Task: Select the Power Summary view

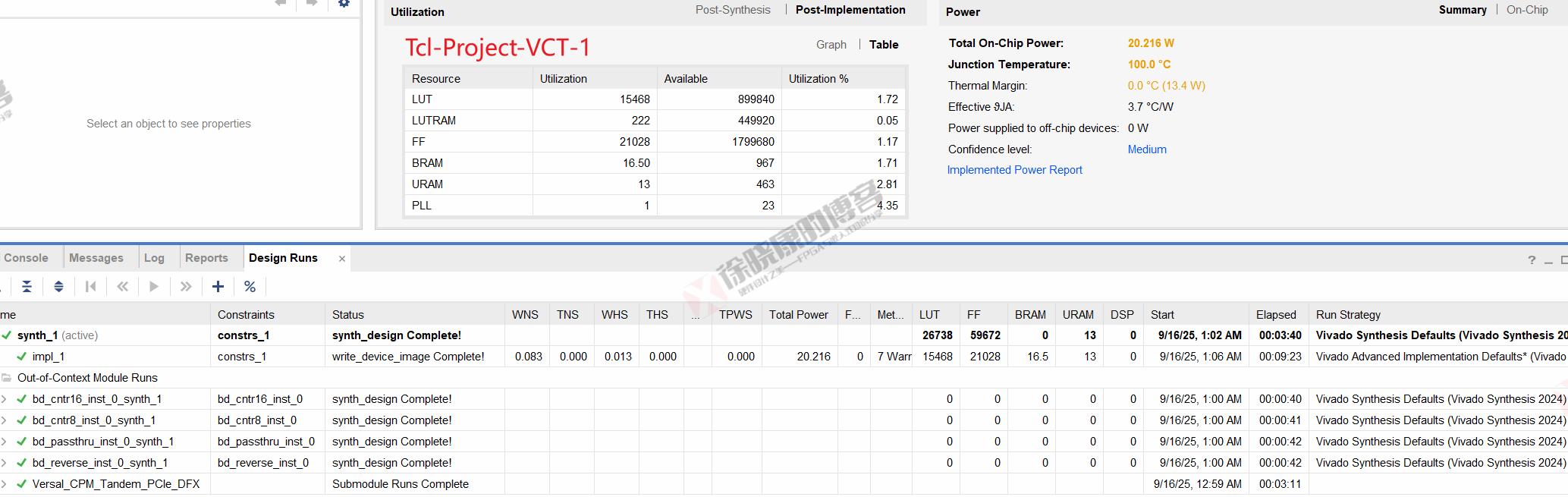Action: [1463, 10]
